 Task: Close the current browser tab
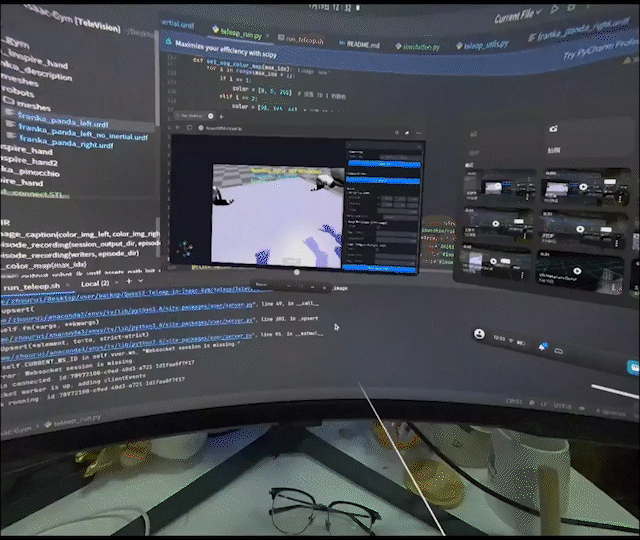(211, 116)
